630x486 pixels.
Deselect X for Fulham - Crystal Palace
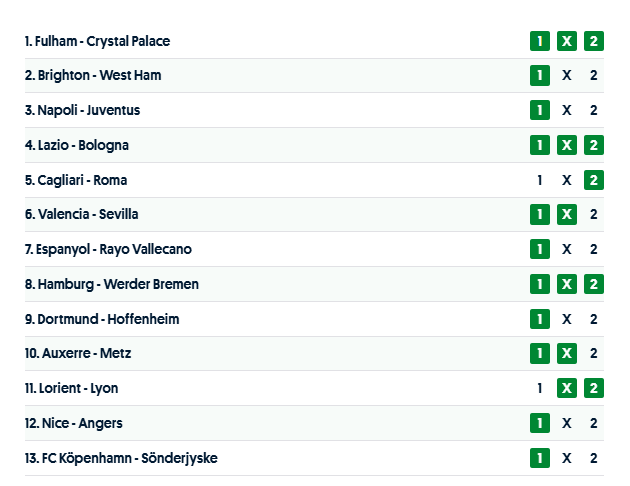point(567,41)
